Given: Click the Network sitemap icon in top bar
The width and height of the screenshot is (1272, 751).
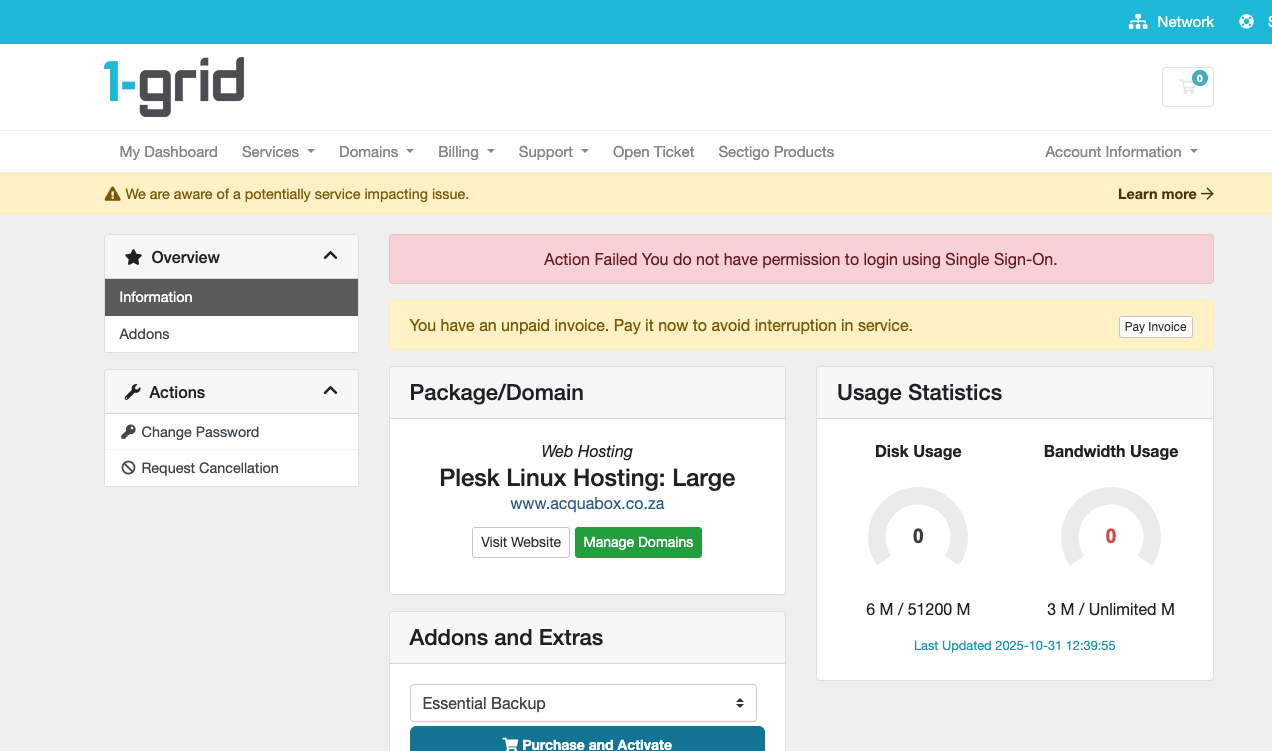Looking at the screenshot, I should pyautogui.click(x=1137, y=22).
